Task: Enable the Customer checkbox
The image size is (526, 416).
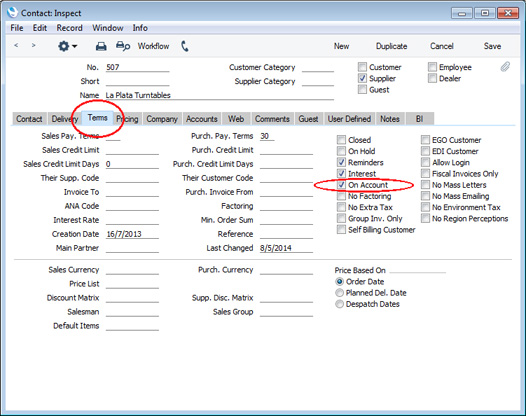Action: 362,67
